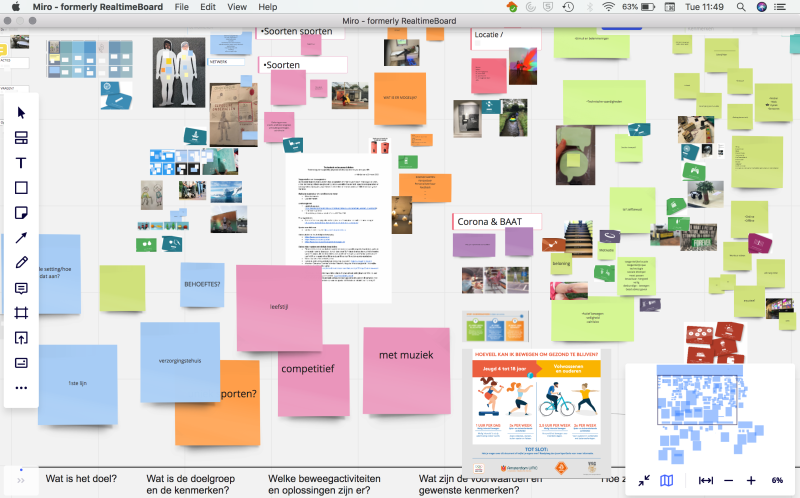The width and height of the screenshot is (800, 498).
Task: Open the 6% zoom level dropdown
Action: [x=777, y=481]
